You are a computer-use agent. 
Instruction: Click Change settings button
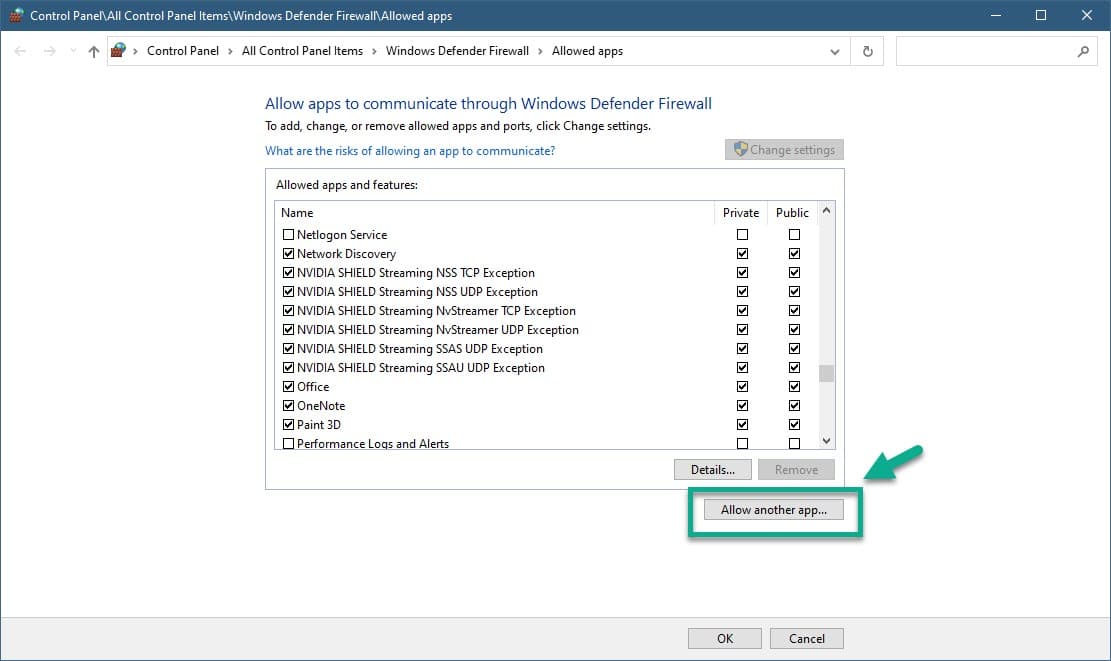(x=784, y=149)
